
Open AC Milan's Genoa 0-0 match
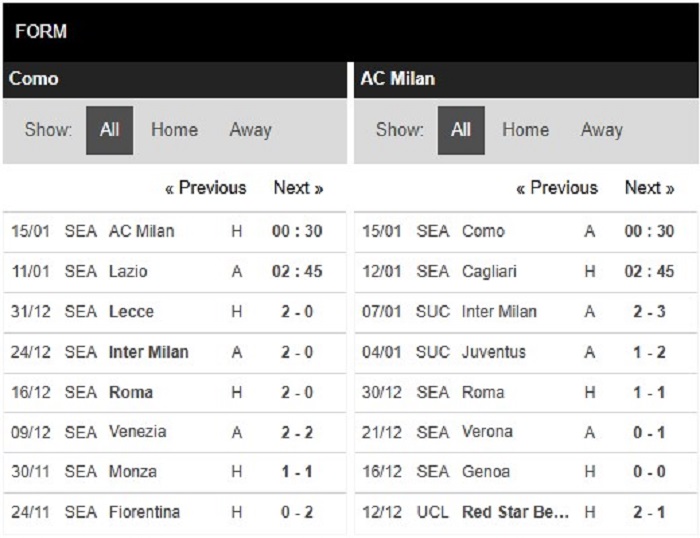point(526,472)
